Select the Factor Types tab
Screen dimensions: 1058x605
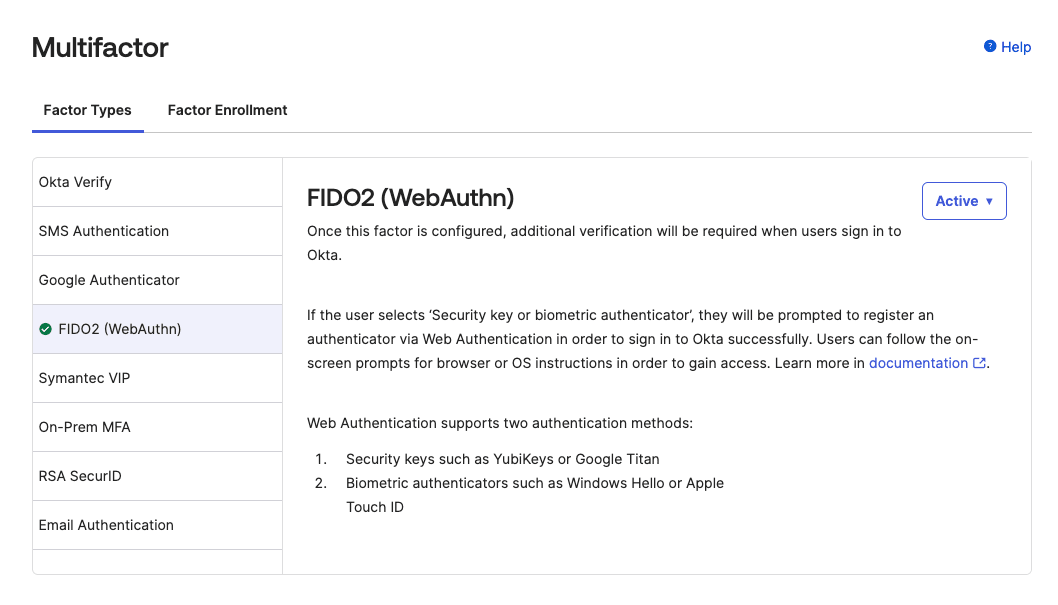88,110
